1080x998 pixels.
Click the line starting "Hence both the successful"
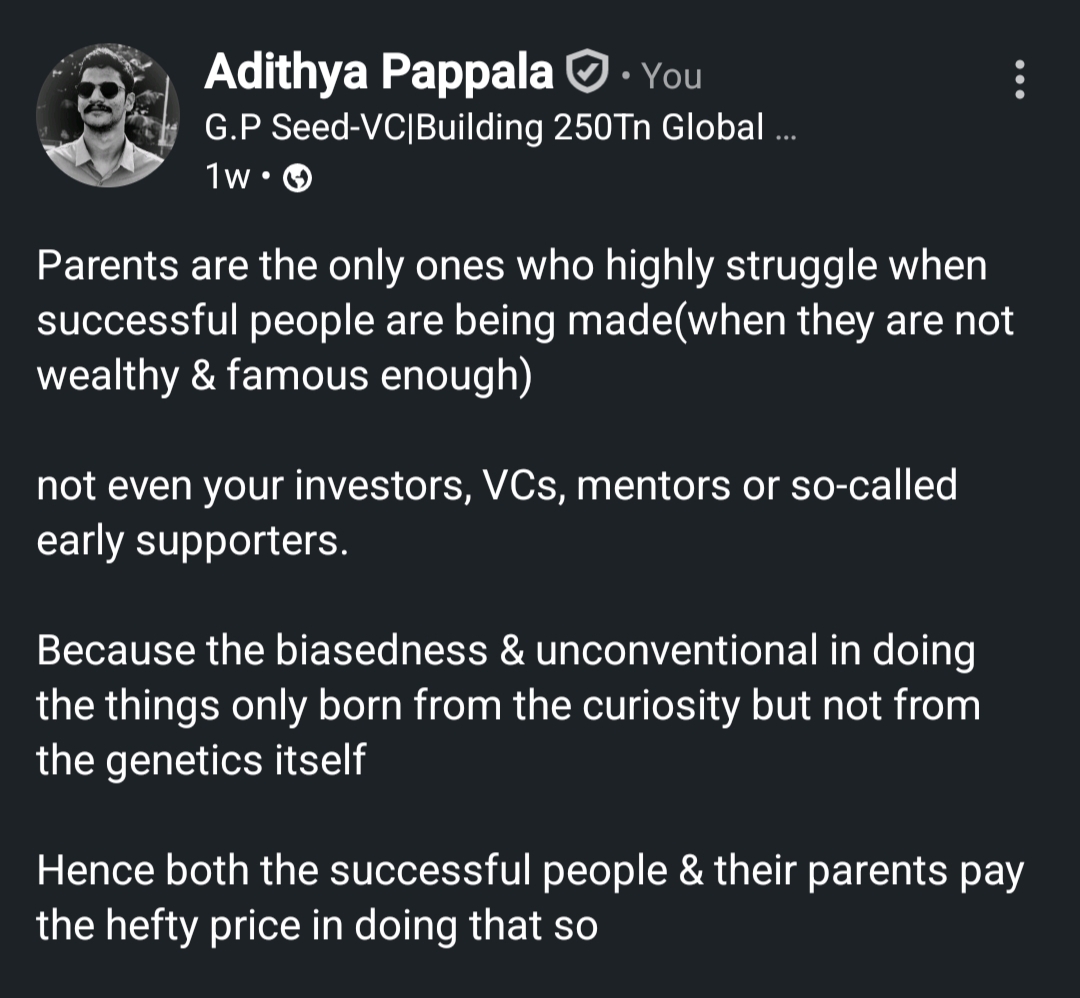pos(530,870)
